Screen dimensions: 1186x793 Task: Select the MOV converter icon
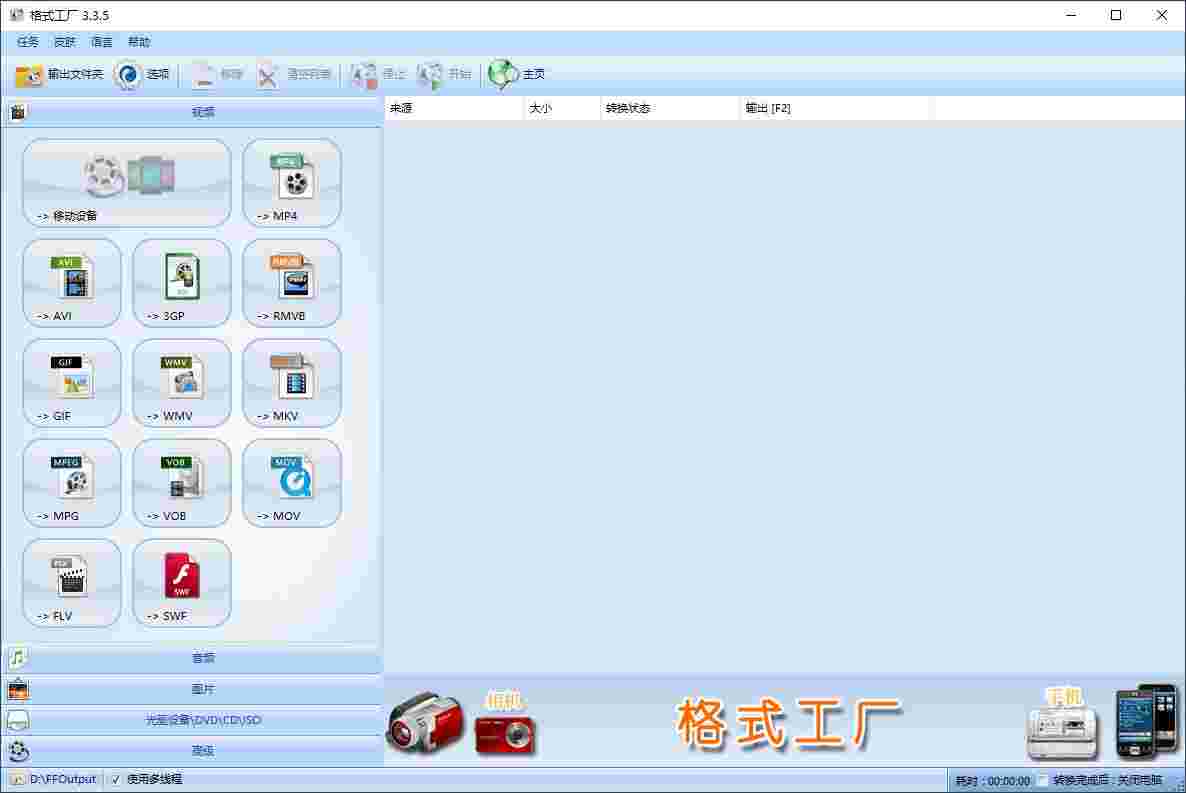click(x=291, y=483)
